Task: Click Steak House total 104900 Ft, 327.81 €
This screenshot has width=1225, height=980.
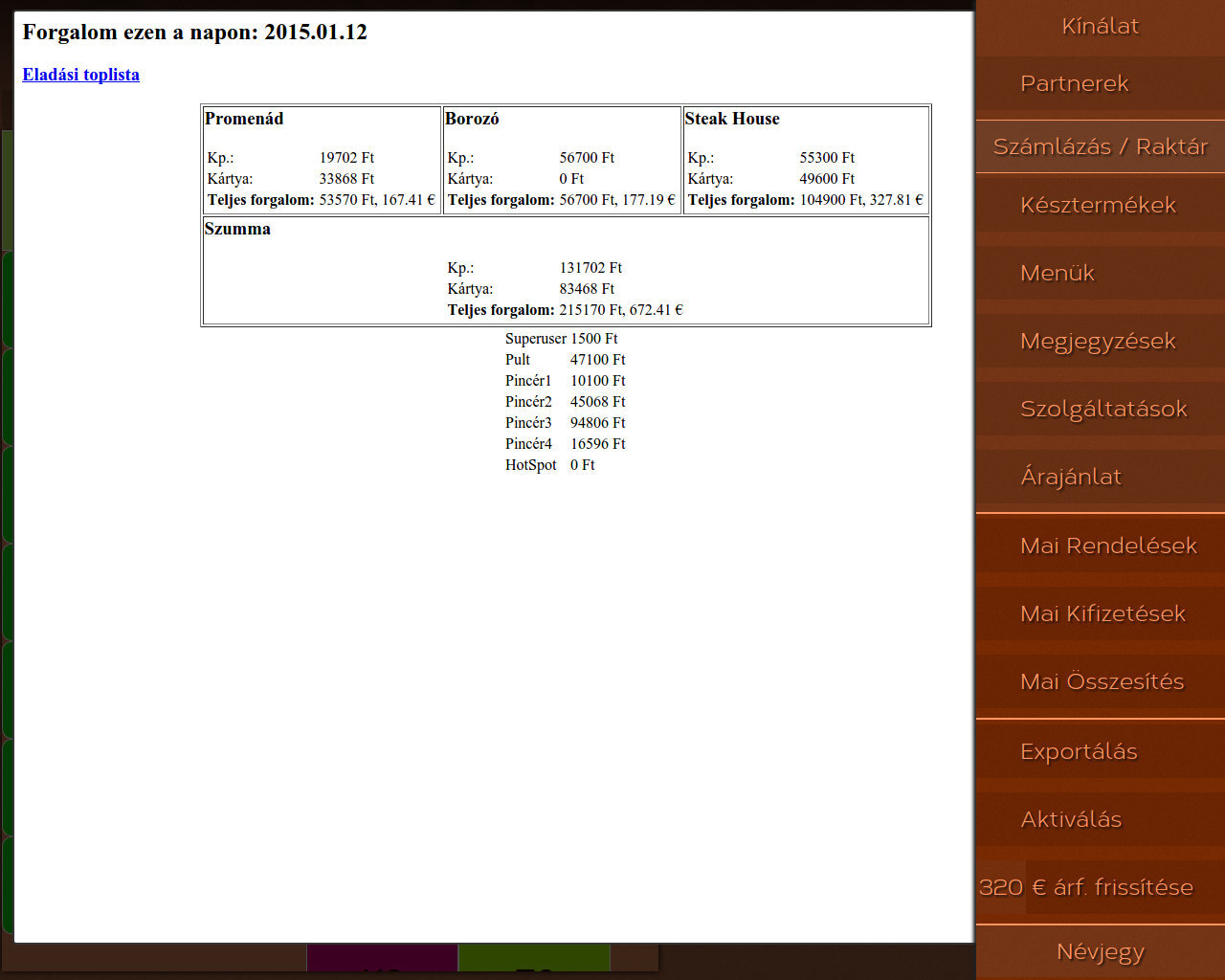Action: [861, 200]
